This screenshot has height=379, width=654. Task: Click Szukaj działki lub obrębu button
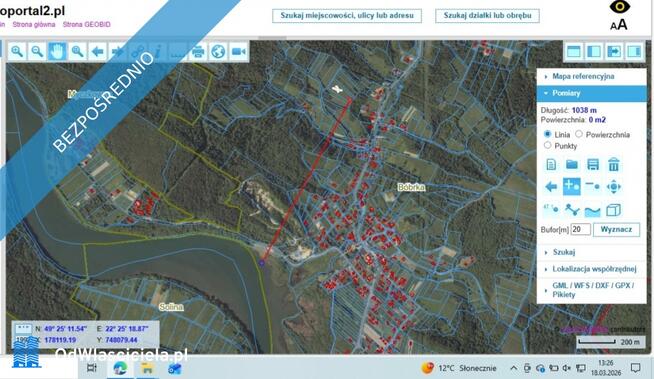(487, 16)
